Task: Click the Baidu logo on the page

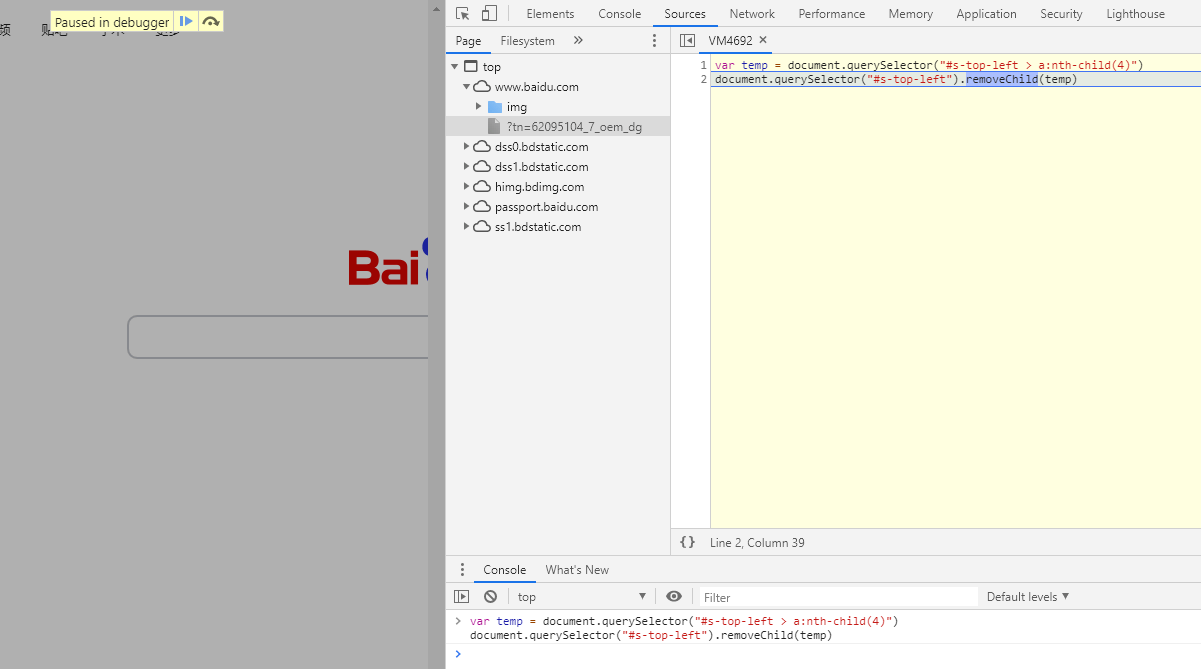Action: 388,262
